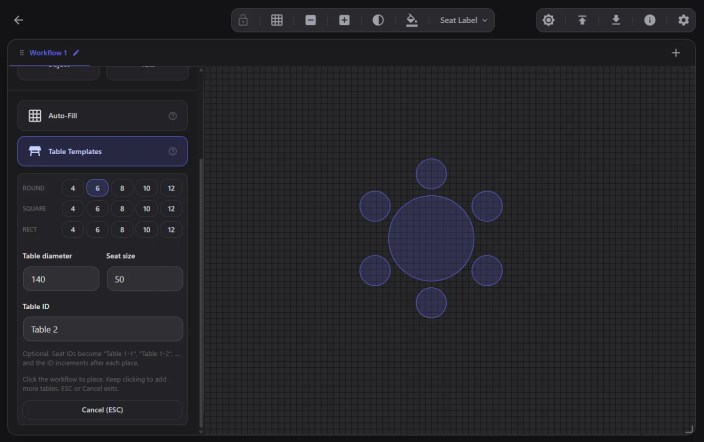Screen dimensions: 704x442
Task: Toggle the lock icon in the toolbar
Action: click(243, 20)
